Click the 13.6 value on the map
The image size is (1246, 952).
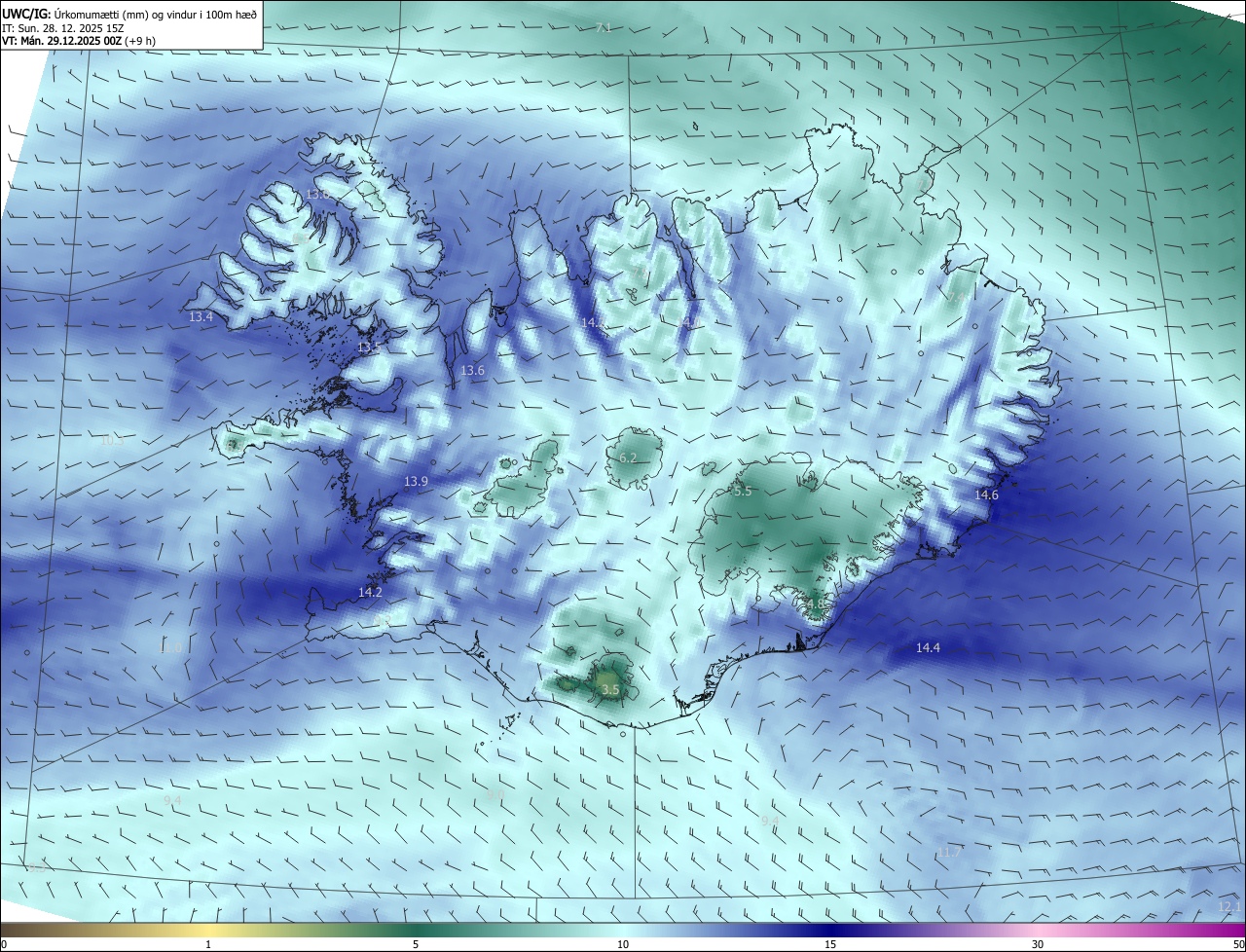(472, 371)
